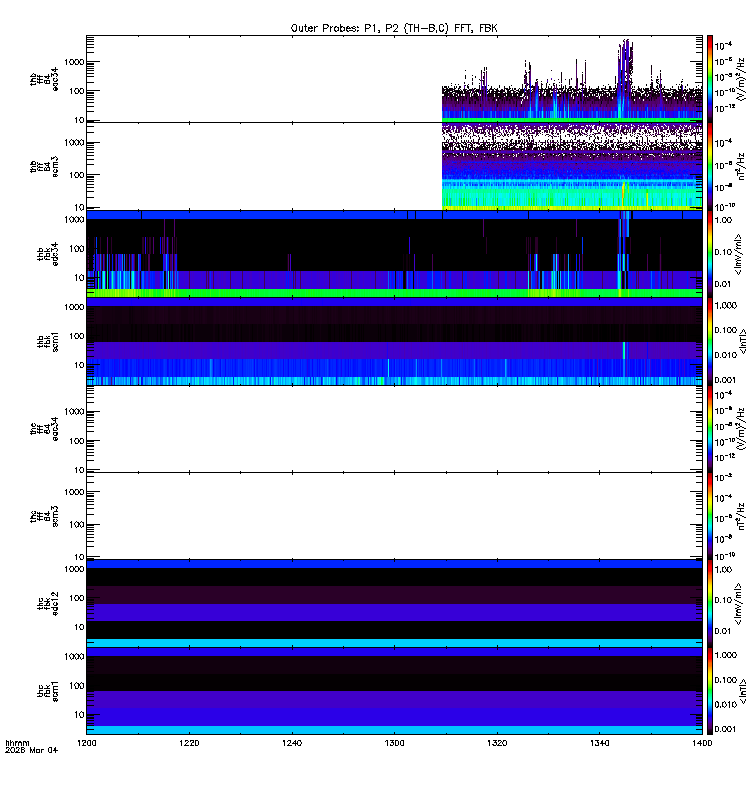Click the yellow spike near 1345 in thb scm3 spectrogram

[x=623, y=194]
